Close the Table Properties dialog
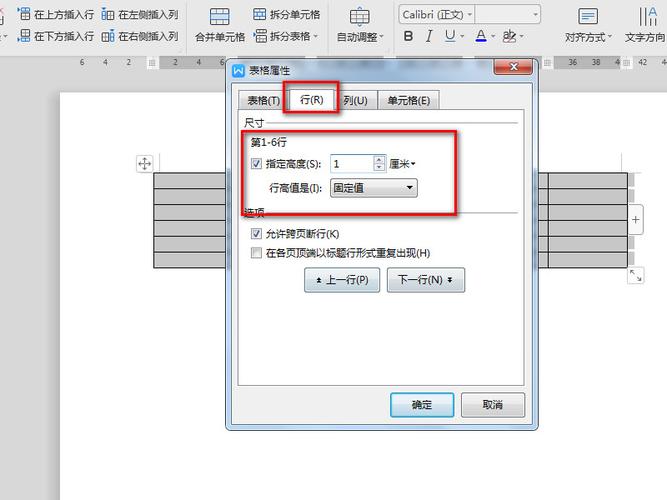667x500 pixels. 513,67
